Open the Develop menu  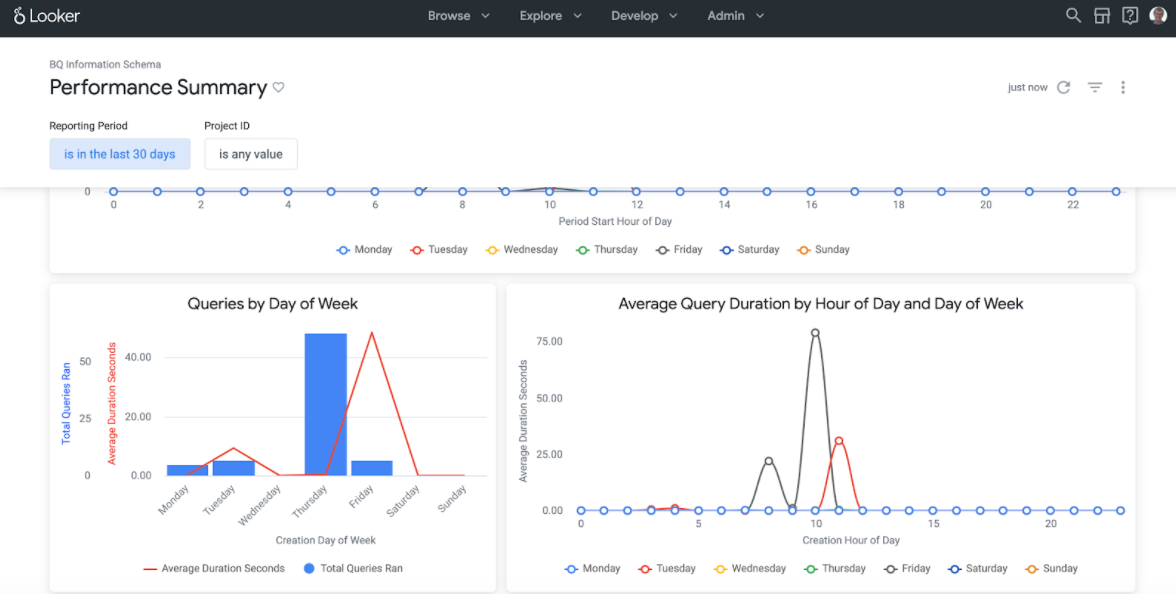point(644,16)
